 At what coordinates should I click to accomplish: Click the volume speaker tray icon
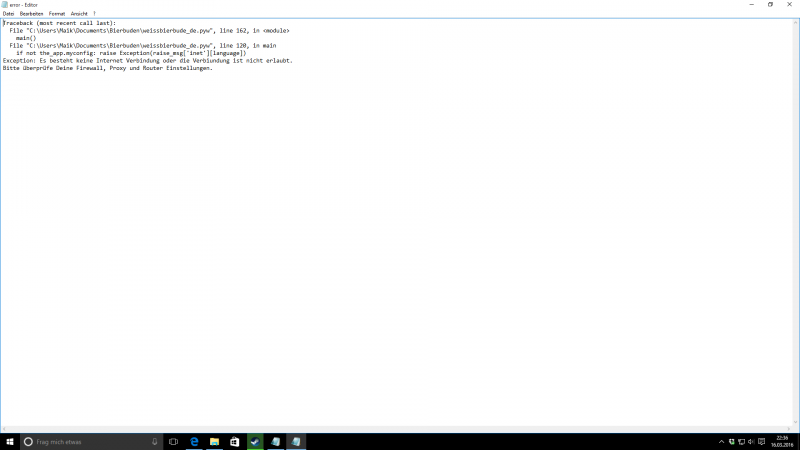[754, 441]
